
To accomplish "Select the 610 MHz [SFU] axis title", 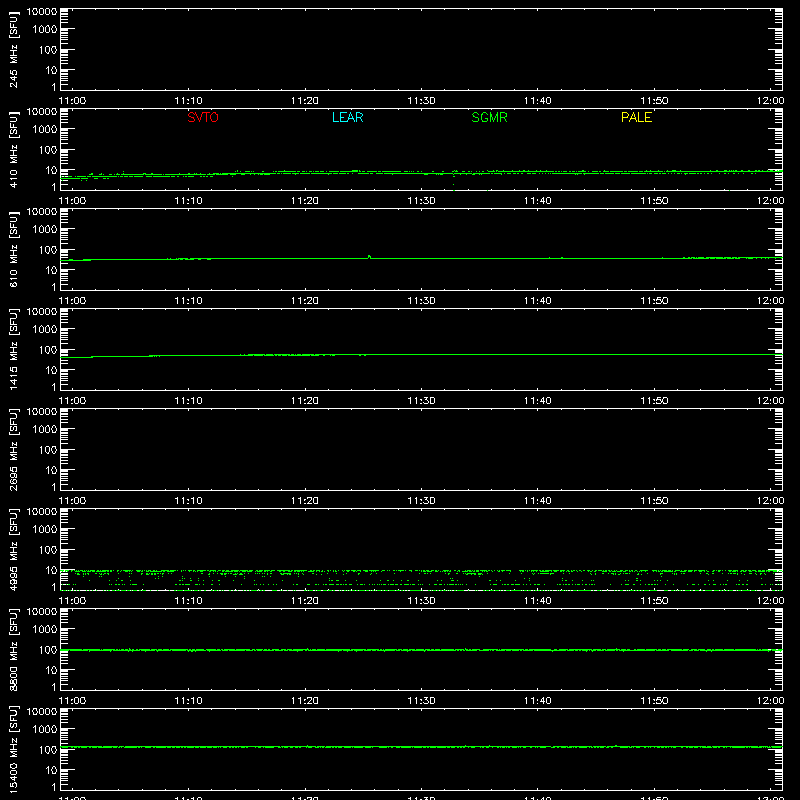I will pyautogui.click(x=14, y=249).
